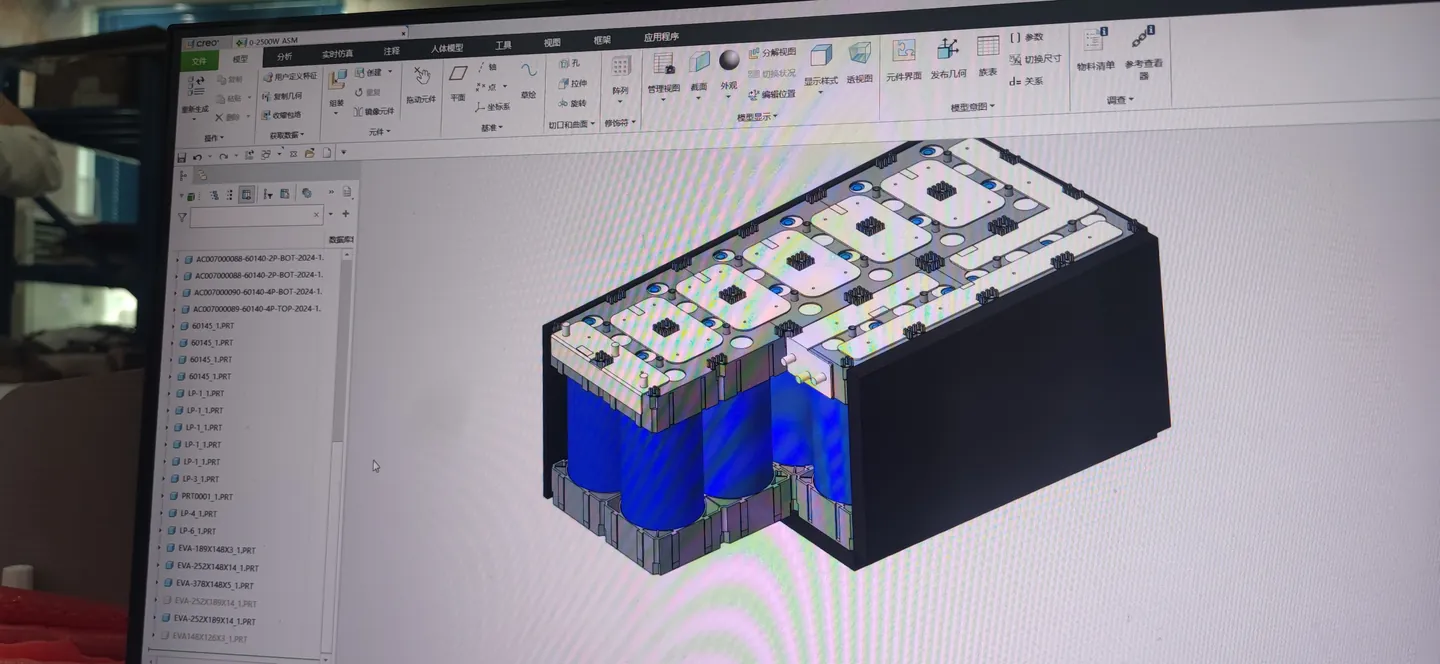This screenshot has height=664, width=1440.
Task: Open the Create (创建) dropdown arrow
Action: coord(390,72)
